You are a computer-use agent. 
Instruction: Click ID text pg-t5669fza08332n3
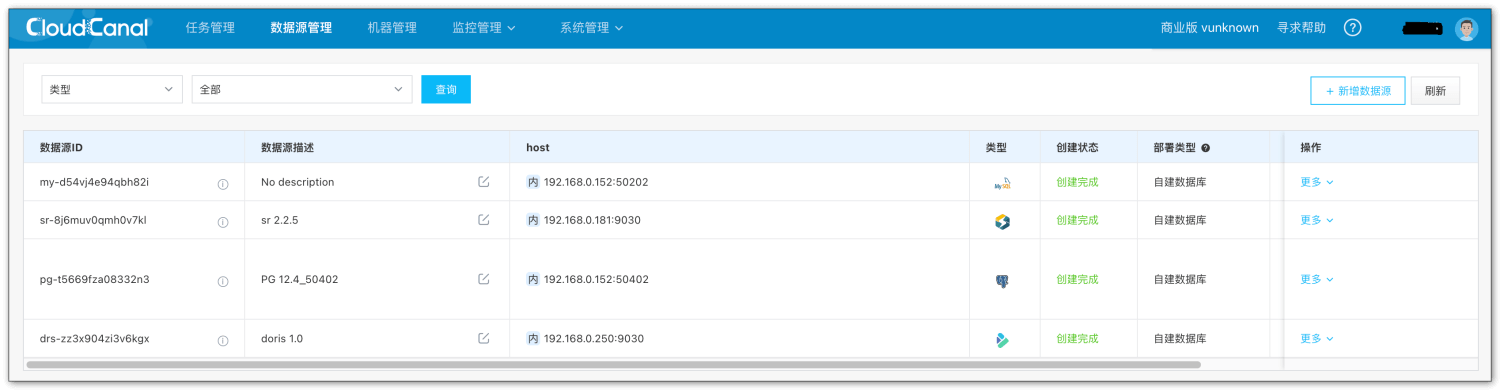click(94, 279)
